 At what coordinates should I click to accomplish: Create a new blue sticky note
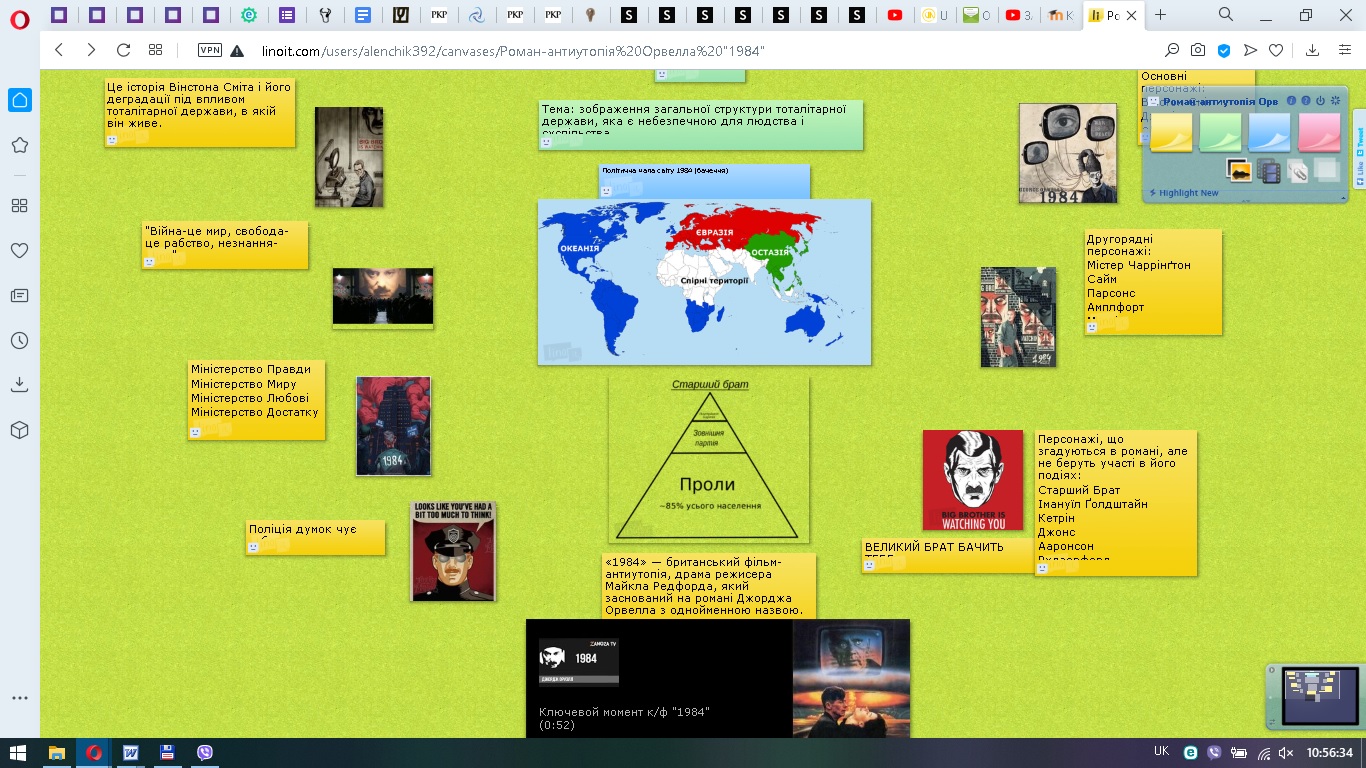pyautogui.click(x=1269, y=132)
